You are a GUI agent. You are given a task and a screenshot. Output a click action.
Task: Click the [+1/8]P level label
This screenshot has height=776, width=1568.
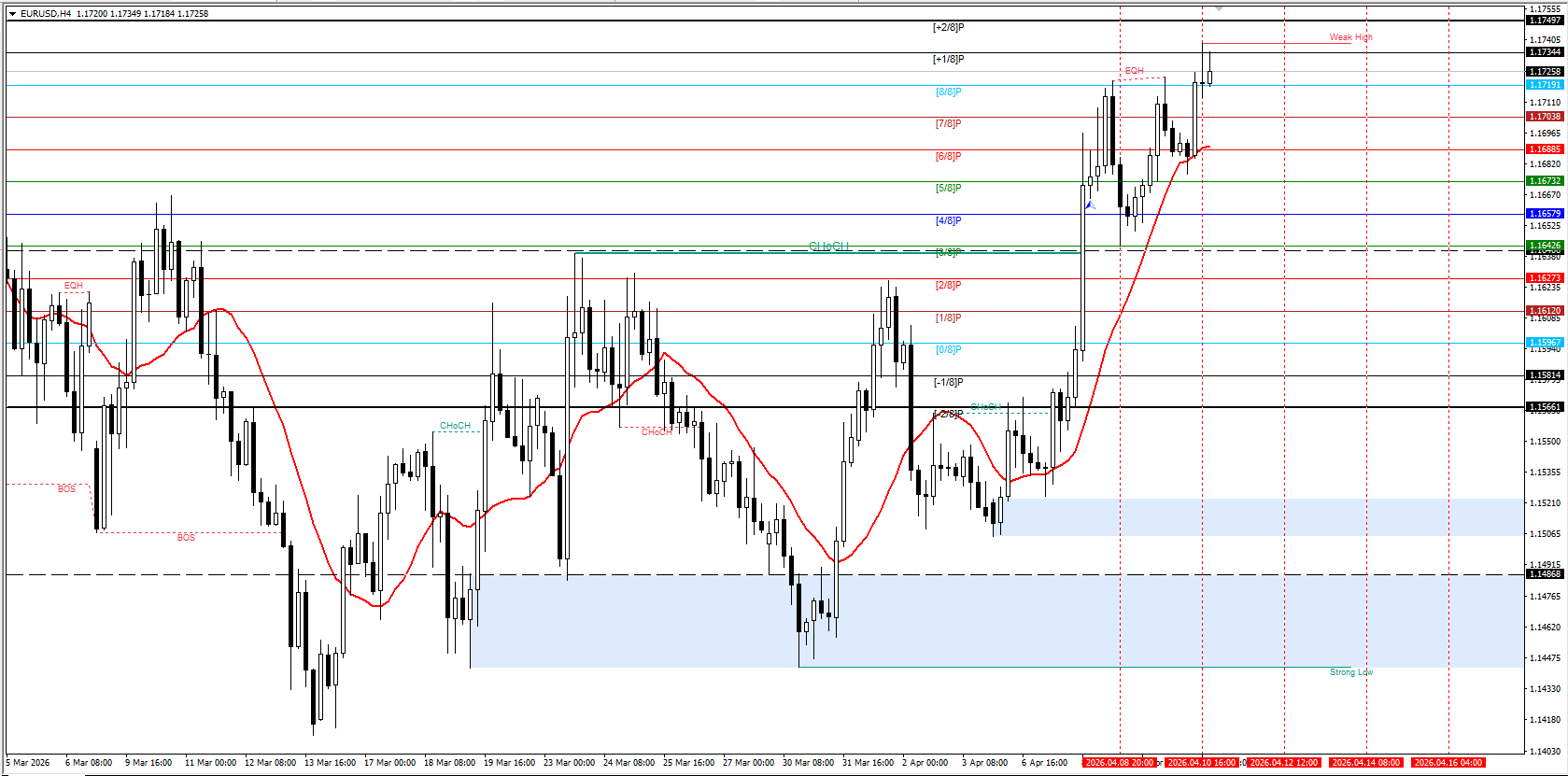[x=948, y=59]
